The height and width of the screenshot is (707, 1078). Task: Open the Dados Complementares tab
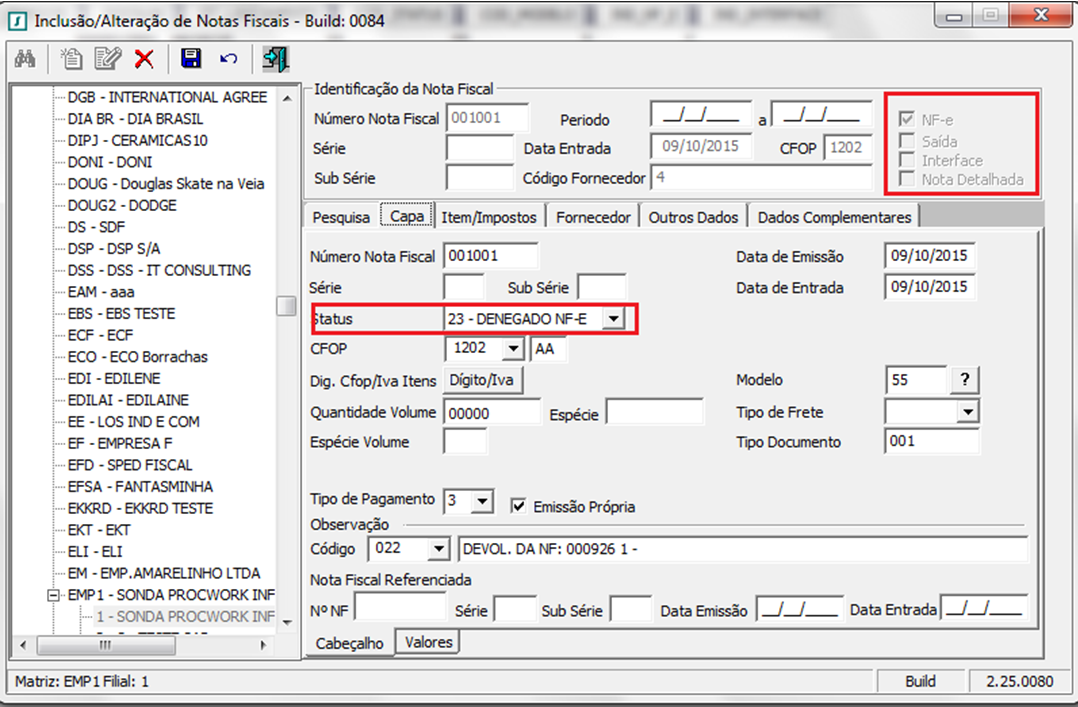click(x=835, y=217)
